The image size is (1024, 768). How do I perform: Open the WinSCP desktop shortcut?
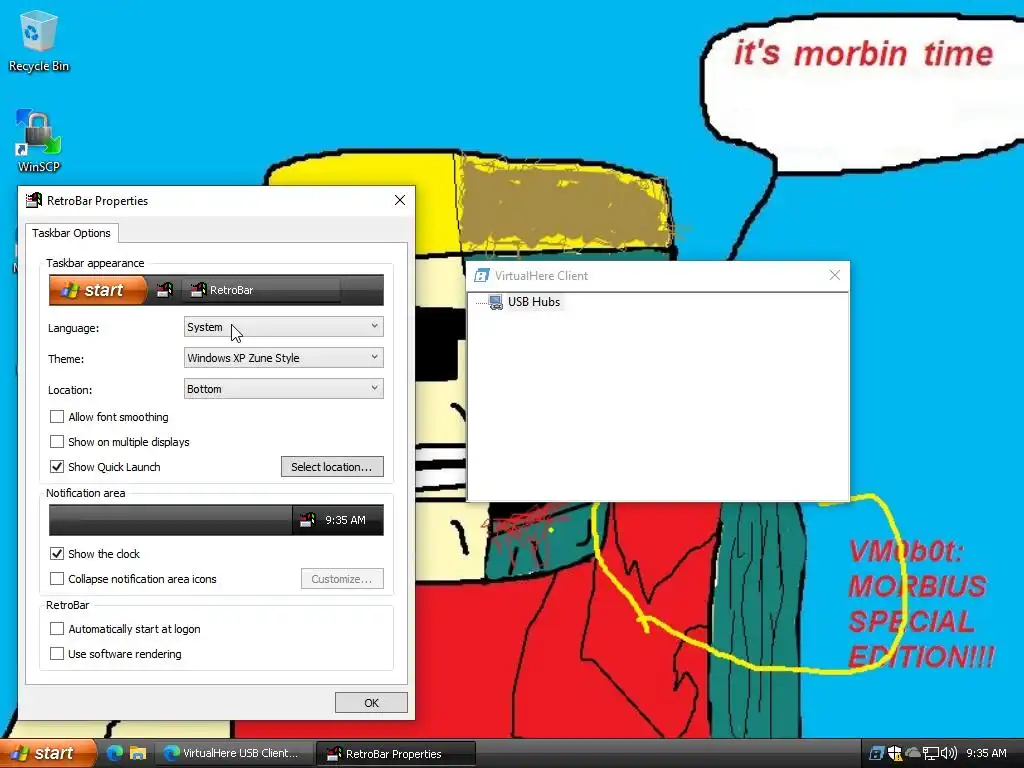(x=39, y=140)
